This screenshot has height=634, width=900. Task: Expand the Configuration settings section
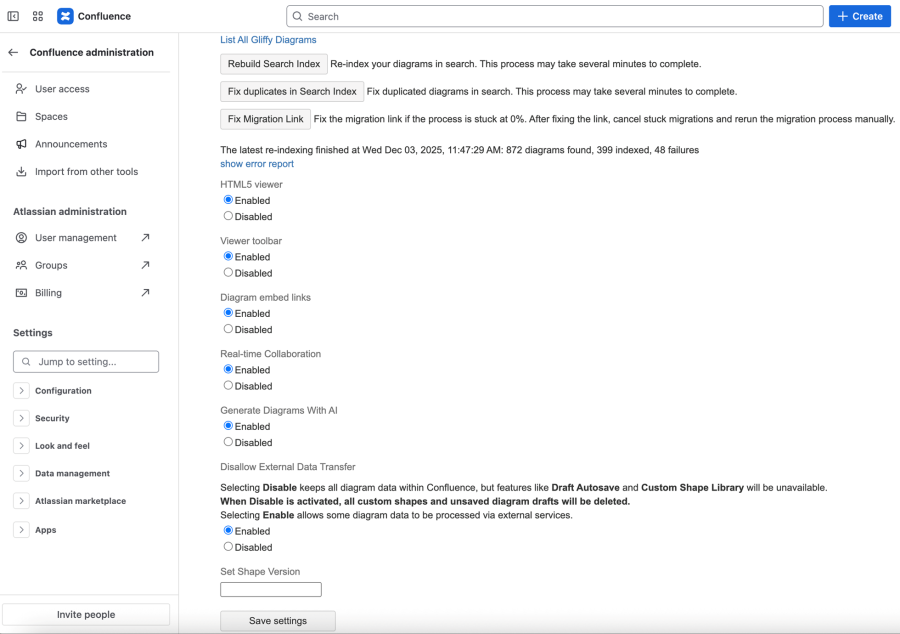point(21,391)
